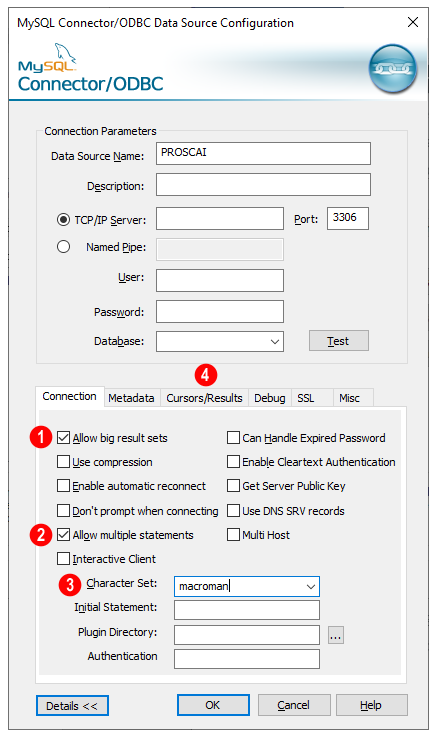Screen dimensions: 439x741
Task: Collapse options with the Details button
Action: tap(72, 706)
